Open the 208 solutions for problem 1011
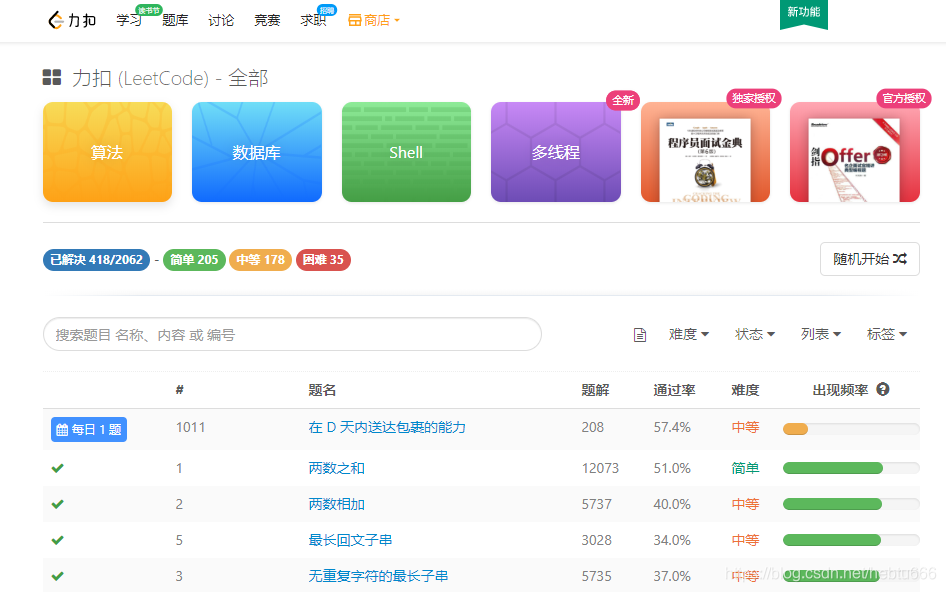 click(x=592, y=427)
